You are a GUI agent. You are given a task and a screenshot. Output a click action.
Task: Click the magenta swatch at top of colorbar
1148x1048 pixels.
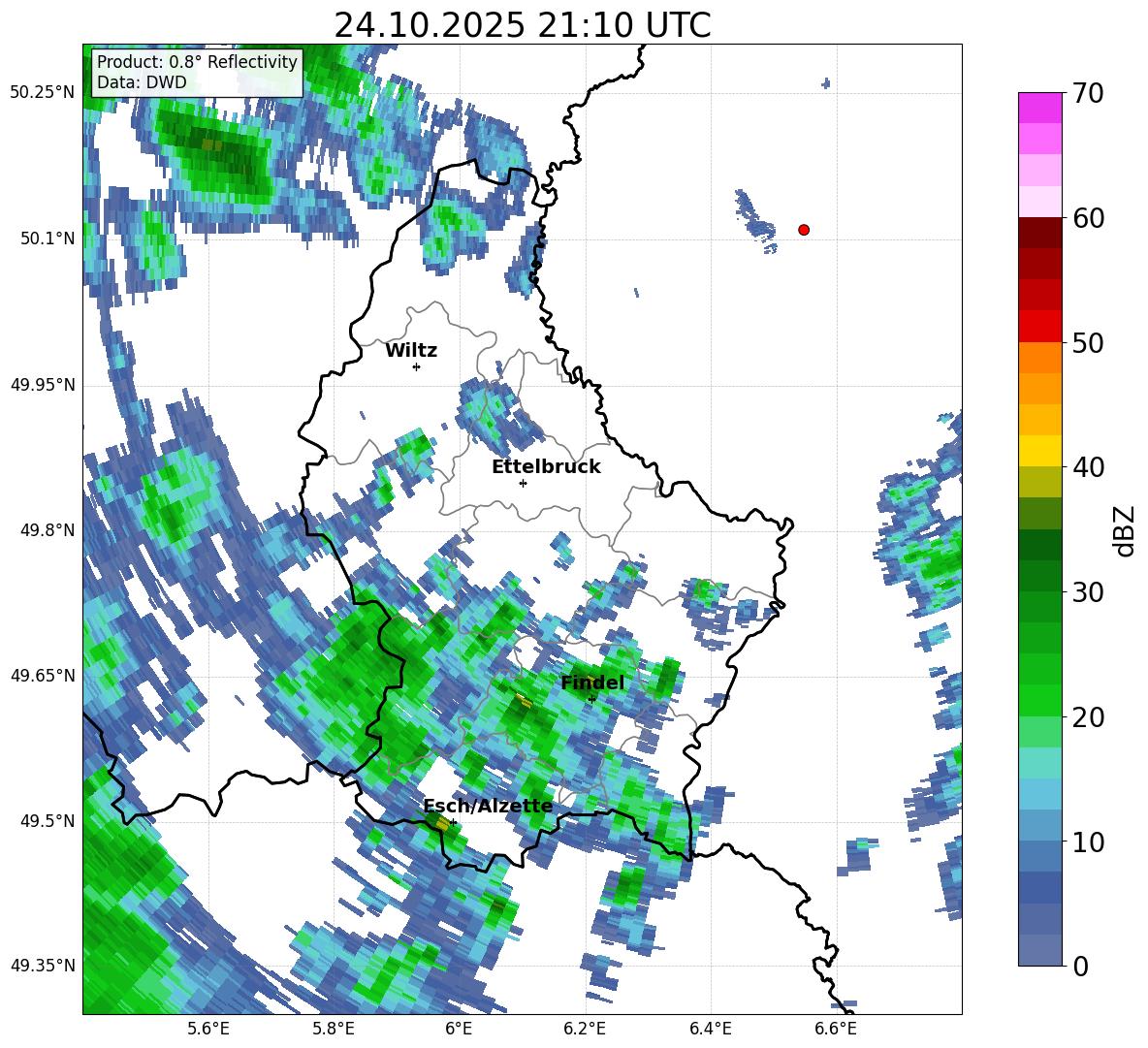point(1039,108)
